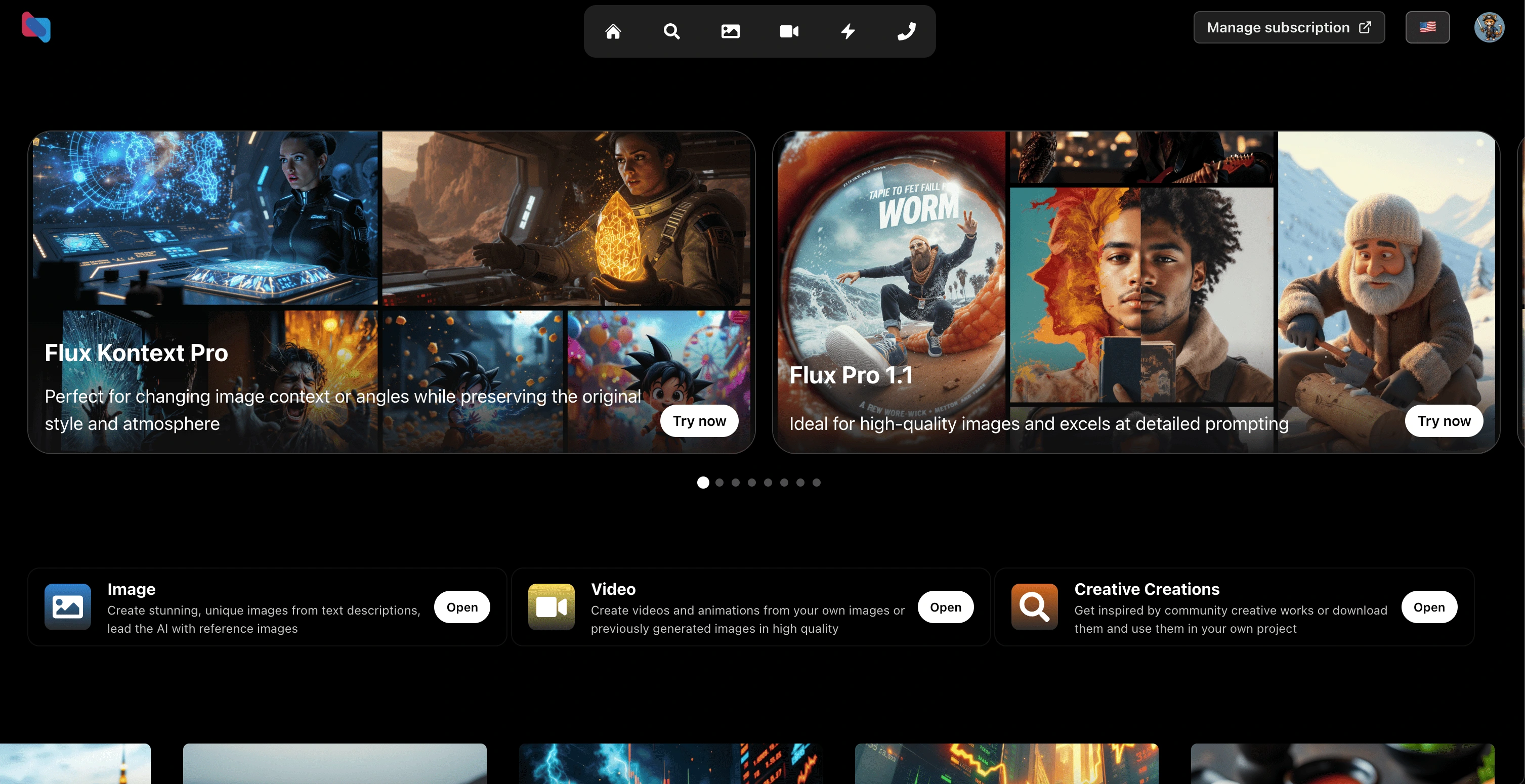Select the fourth carousel pagination dot
Image resolution: width=1525 pixels, height=784 pixels.
coord(752,482)
